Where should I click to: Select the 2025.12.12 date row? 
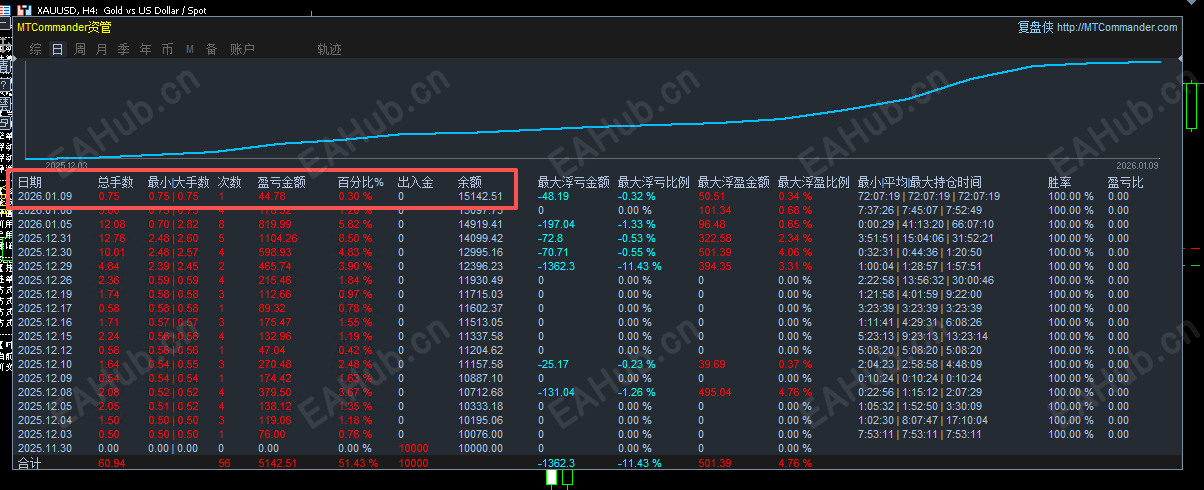(44, 350)
